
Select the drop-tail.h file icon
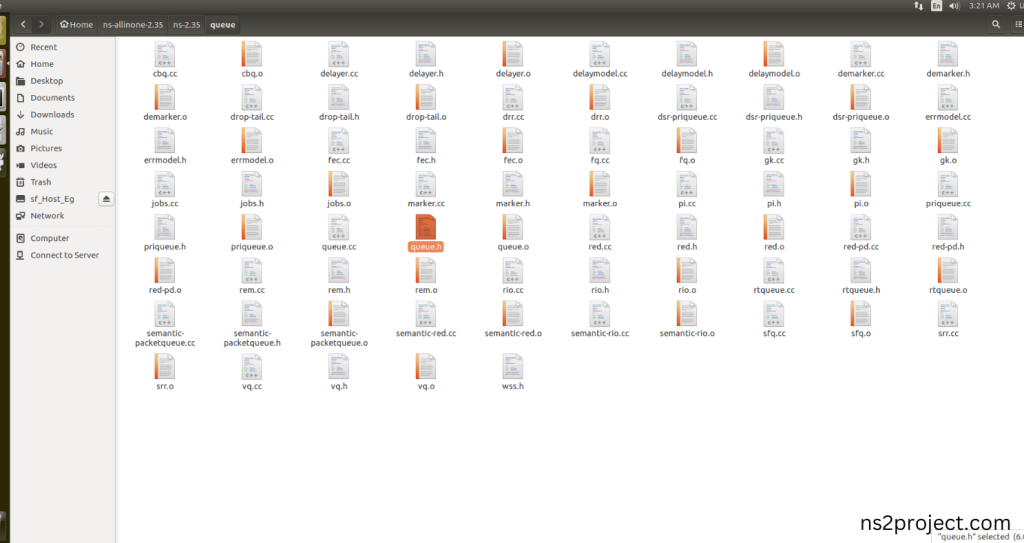tap(338, 97)
